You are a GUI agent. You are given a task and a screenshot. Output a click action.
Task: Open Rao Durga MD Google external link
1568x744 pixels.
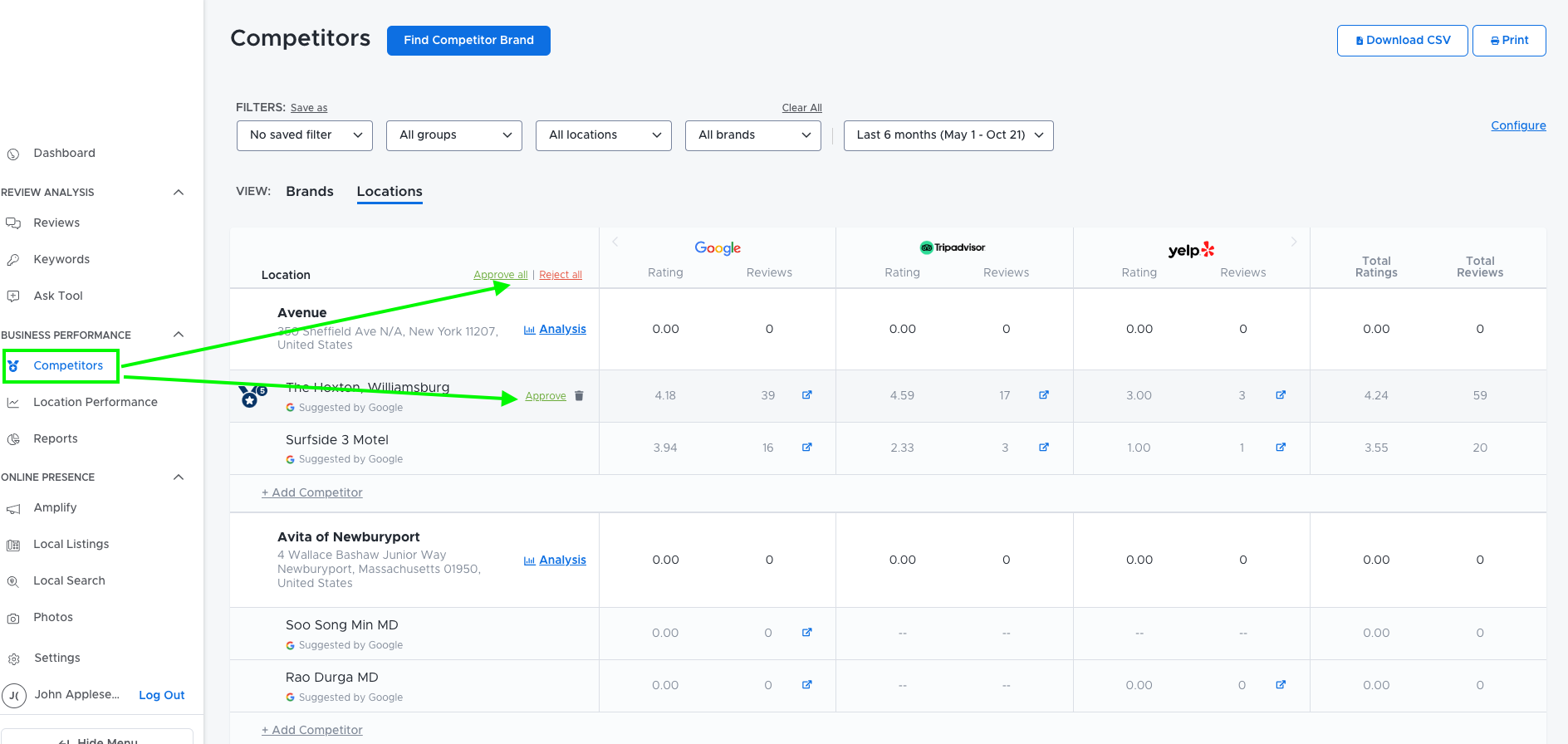point(806,685)
